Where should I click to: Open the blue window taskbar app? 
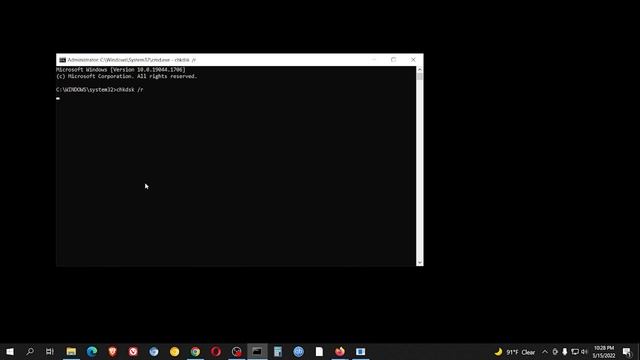pos(360,351)
